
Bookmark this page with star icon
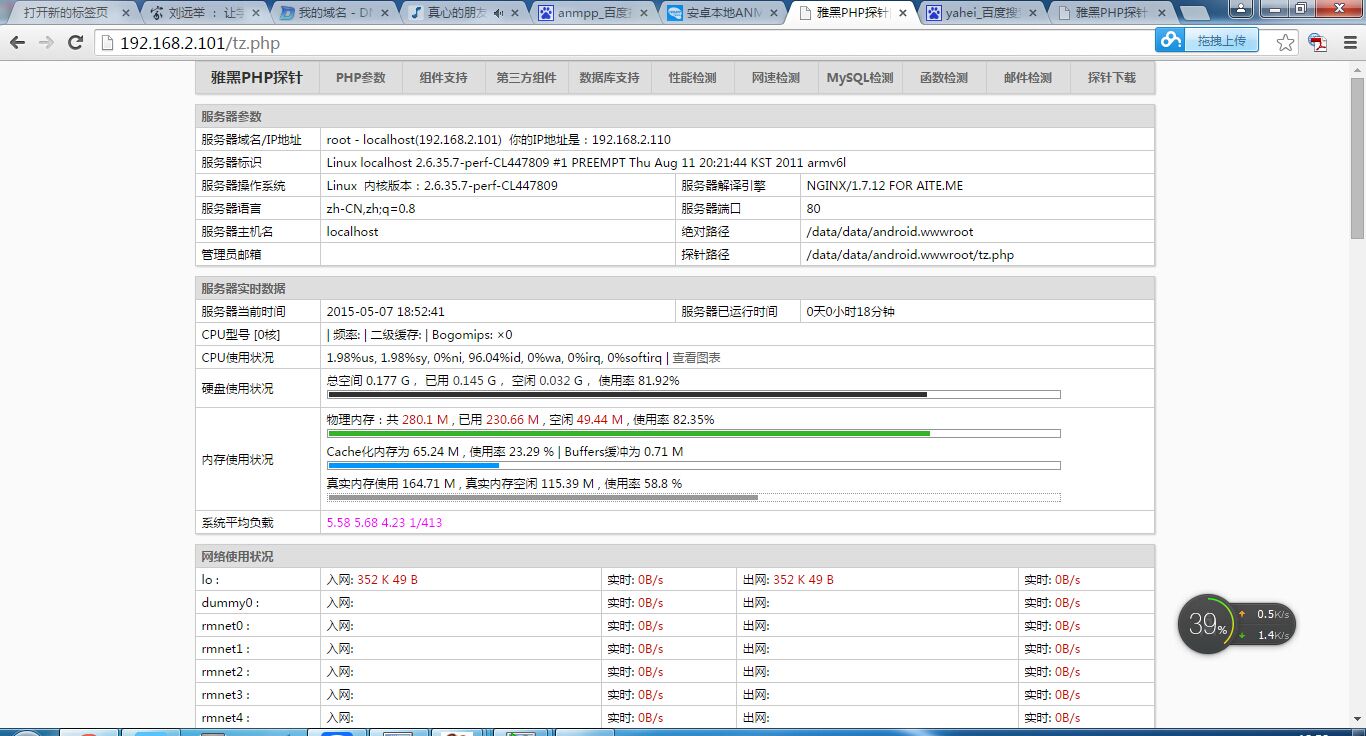click(1286, 43)
